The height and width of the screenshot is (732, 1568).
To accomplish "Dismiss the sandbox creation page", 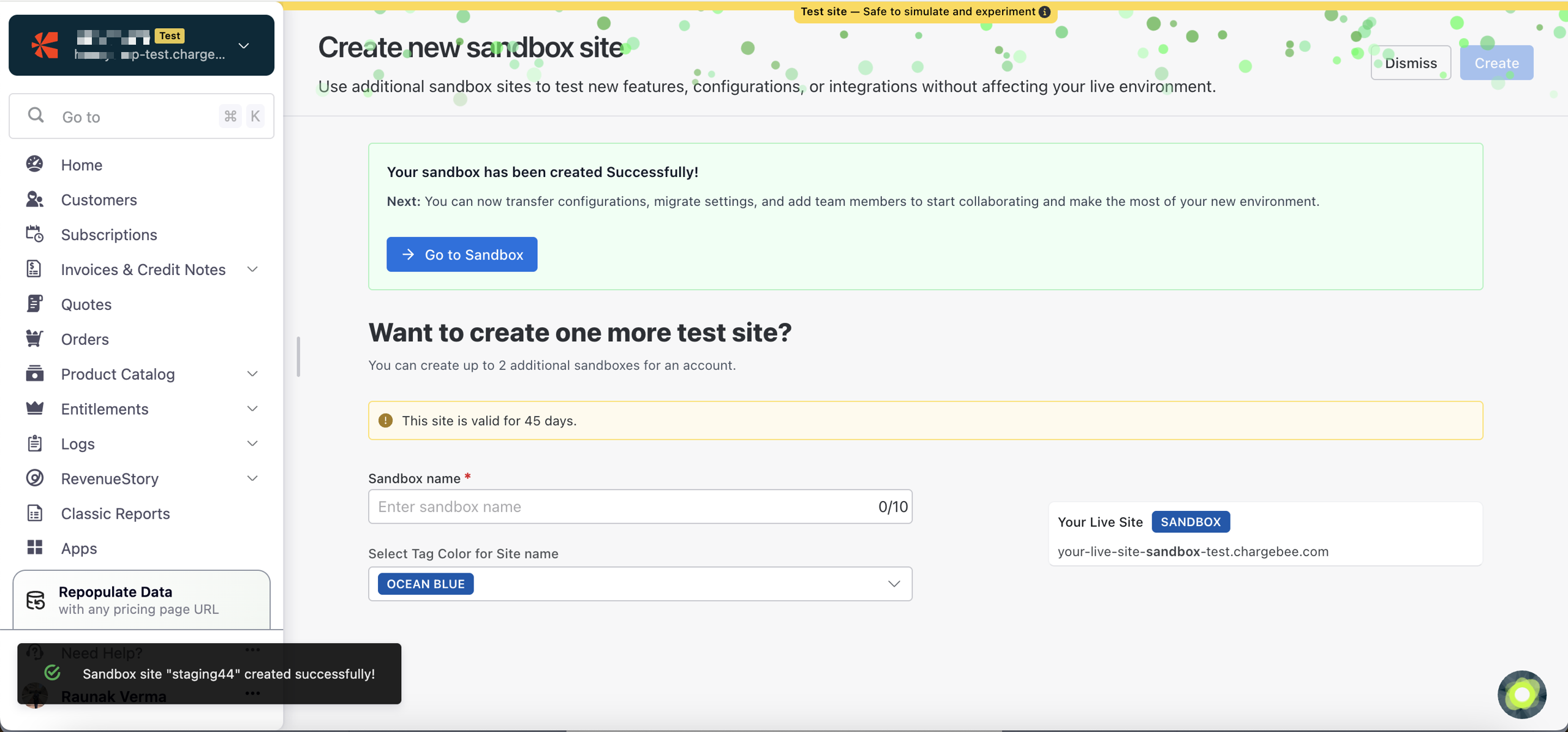I will coord(1410,62).
